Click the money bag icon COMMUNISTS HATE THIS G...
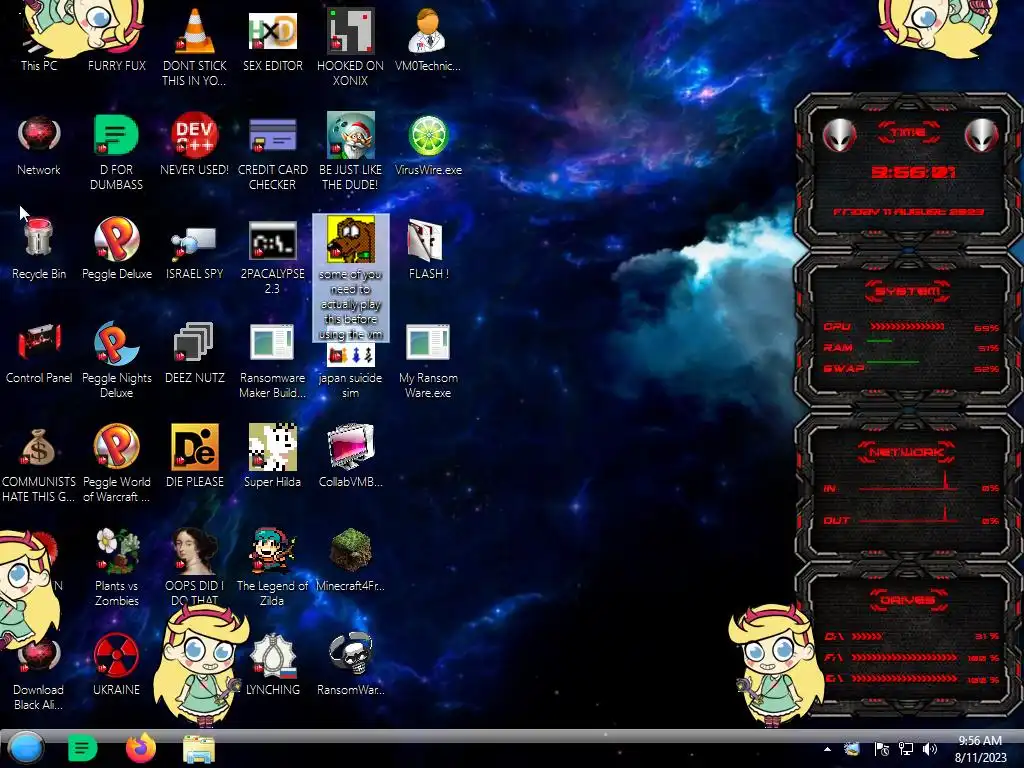The height and width of the screenshot is (768, 1024). click(39, 447)
